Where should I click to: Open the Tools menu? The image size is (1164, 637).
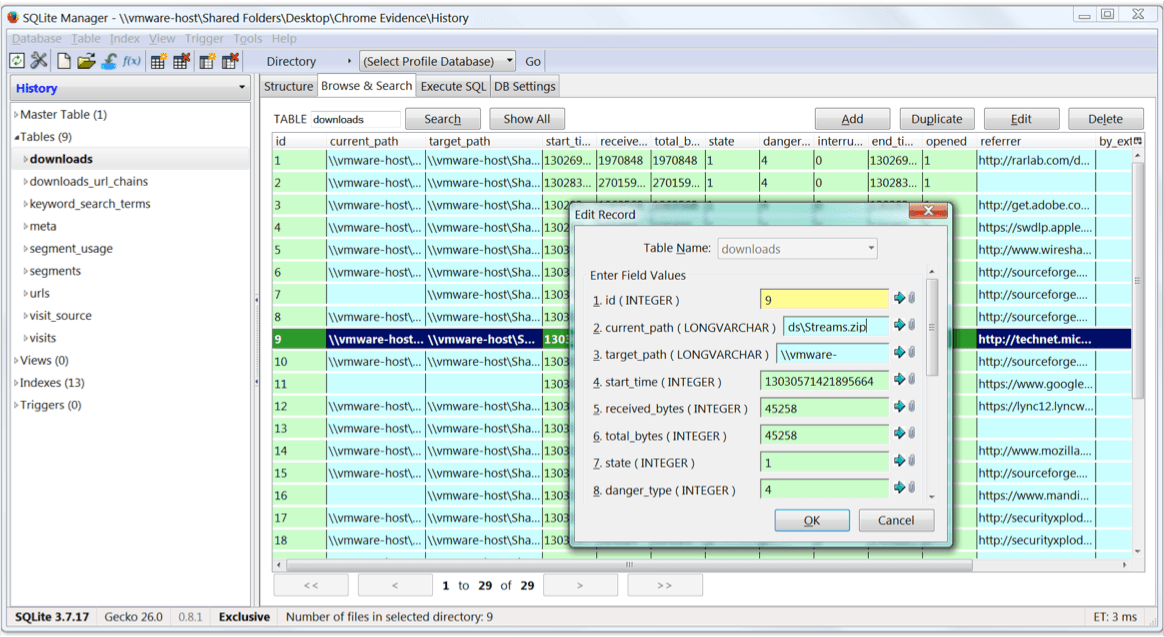pyautogui.click(x=247, y=38)
